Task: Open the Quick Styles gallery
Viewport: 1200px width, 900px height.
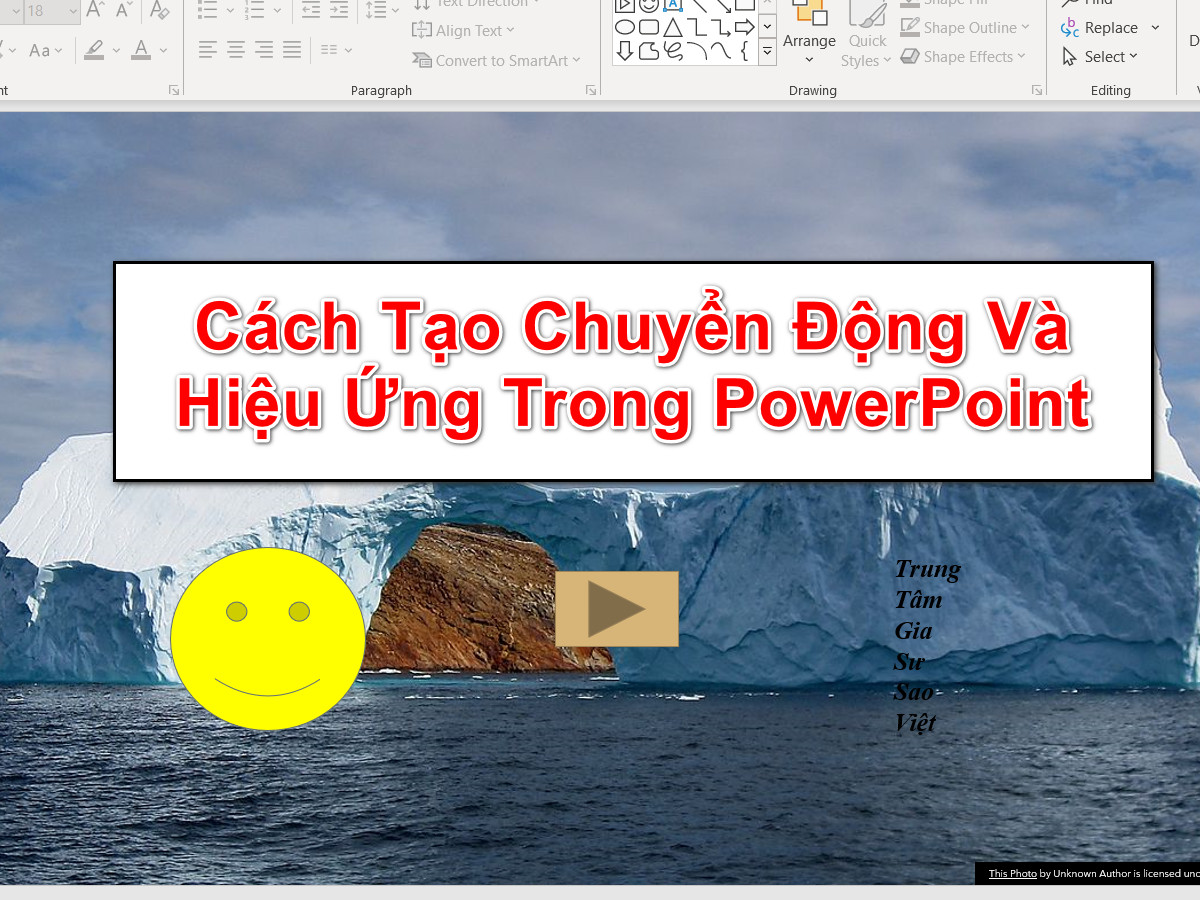Action: (867, 33)
